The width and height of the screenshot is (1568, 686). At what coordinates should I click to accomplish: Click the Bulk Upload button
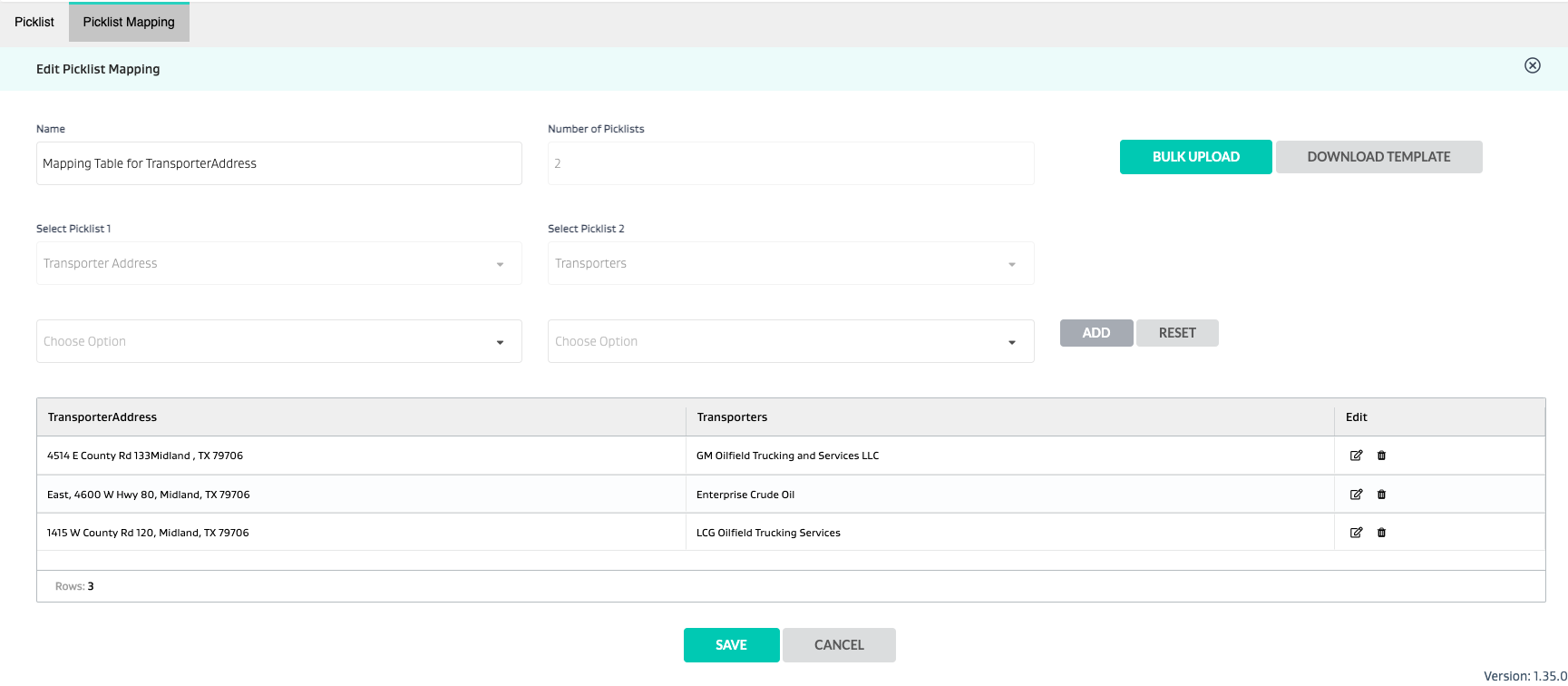[1195, 157]
